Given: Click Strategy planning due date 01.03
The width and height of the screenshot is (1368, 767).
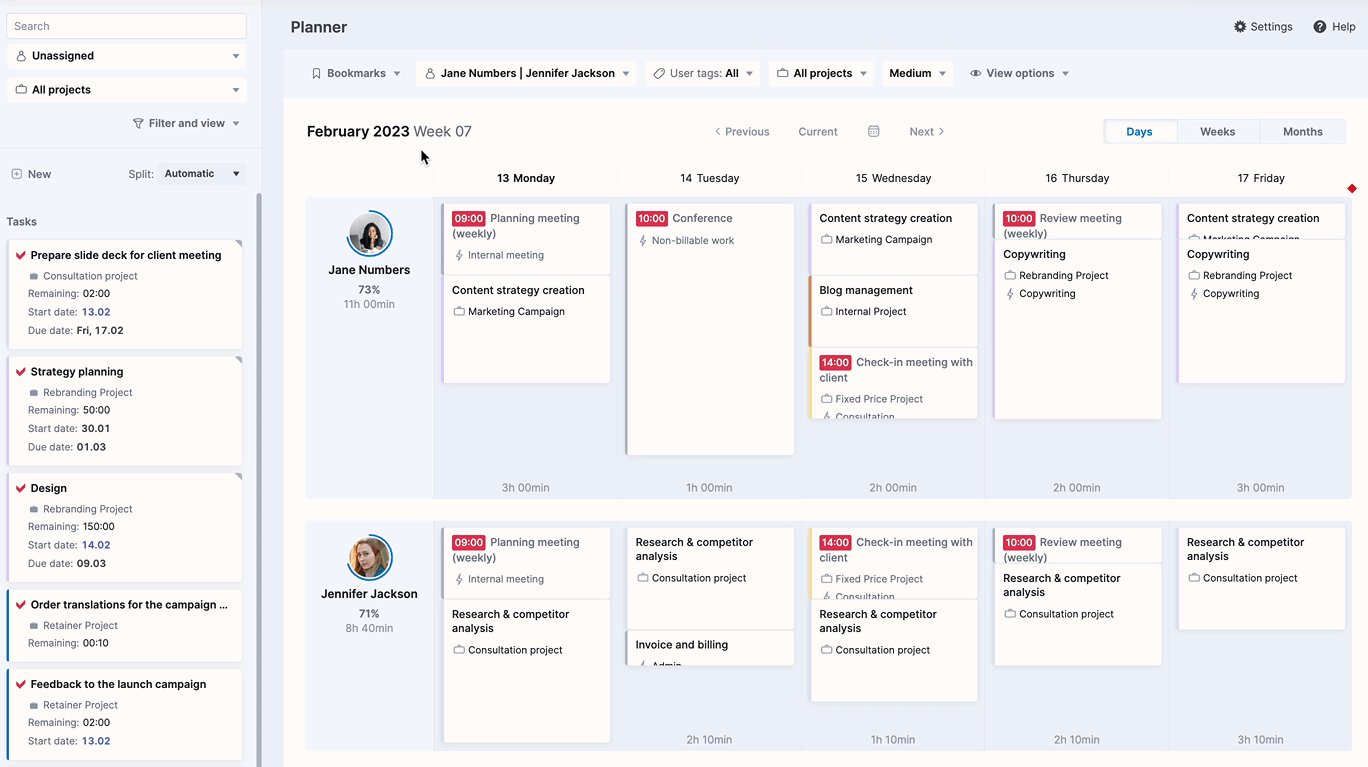Looking at the screenshot, I should (91, 447).
